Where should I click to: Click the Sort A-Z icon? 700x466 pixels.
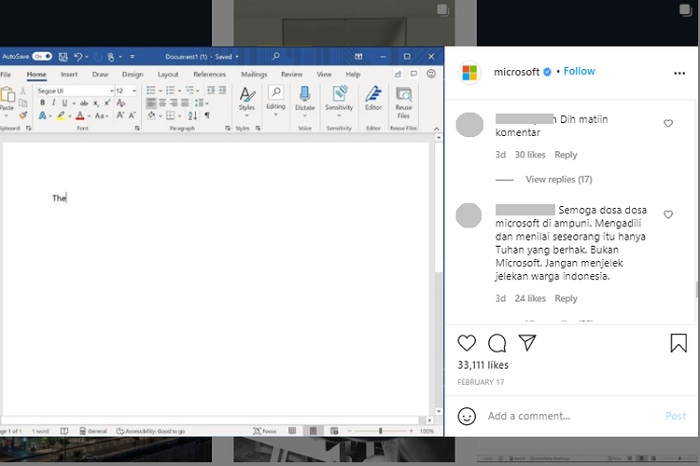pos(192,116)
